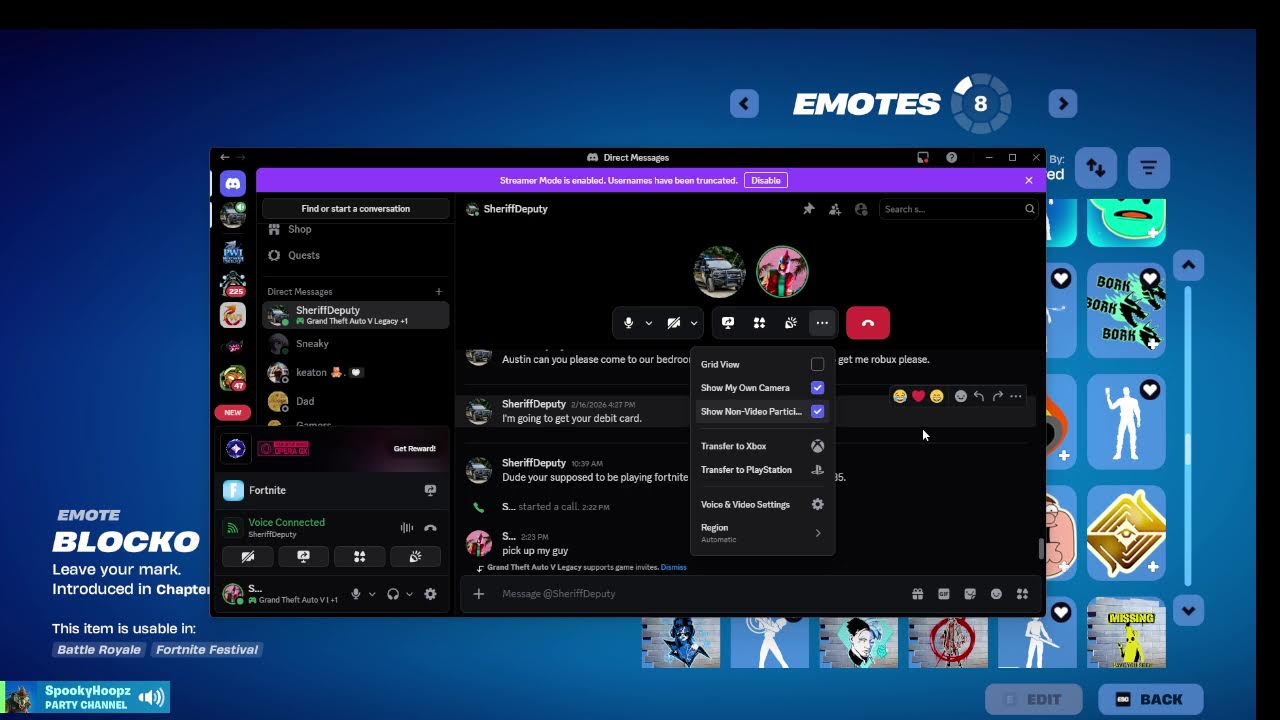Open add reaction picker on message
Image resolution: width=1280 pixels, height=720 pixels.
(x=961, y=397)
